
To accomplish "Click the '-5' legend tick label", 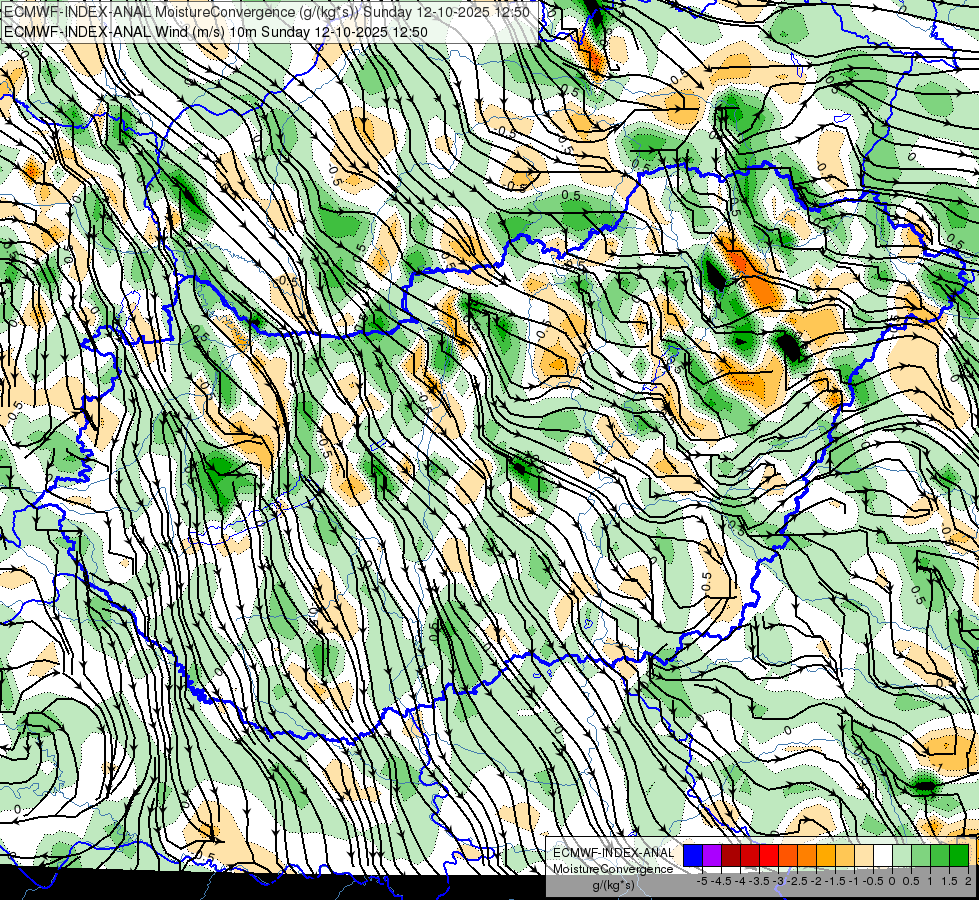I will click(702, 881).
